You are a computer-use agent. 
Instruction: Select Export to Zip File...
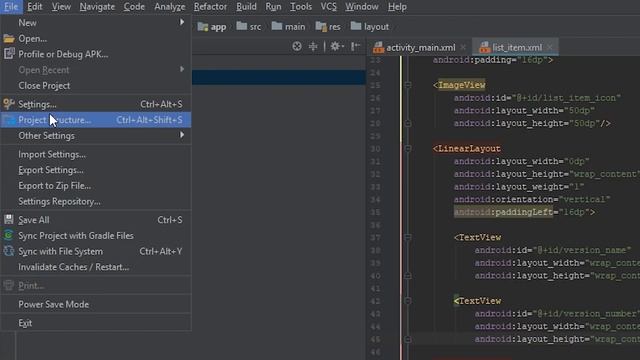pos(96,186)
